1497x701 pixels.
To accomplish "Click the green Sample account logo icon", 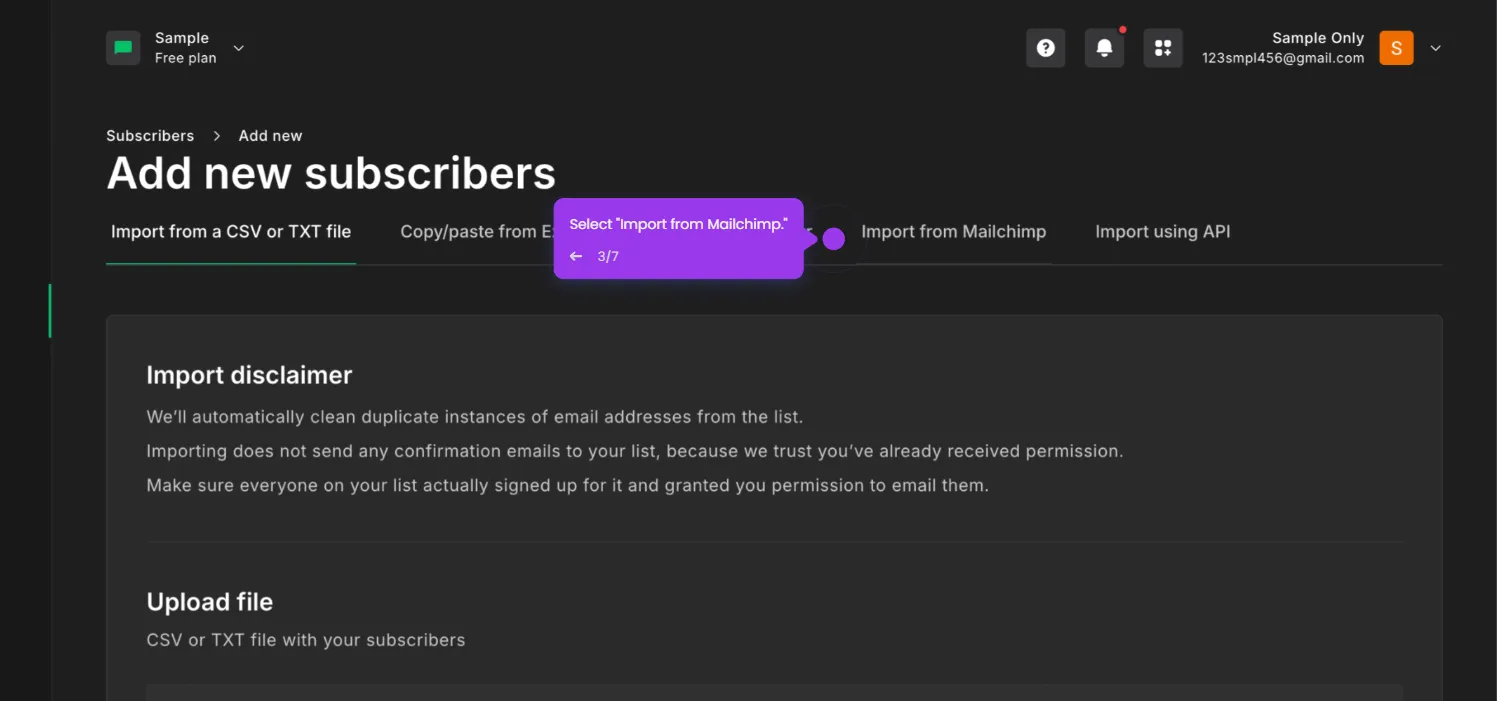I will coord(123,48).
